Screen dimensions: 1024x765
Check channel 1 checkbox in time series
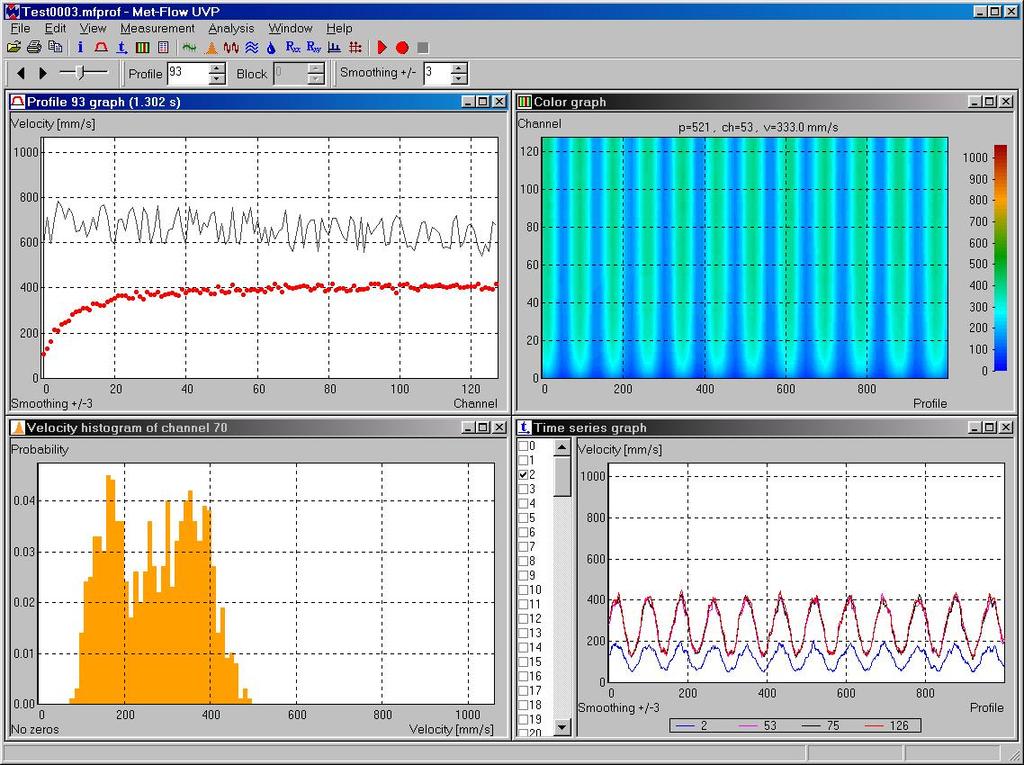pyautogui.click(x=523, y=461)
